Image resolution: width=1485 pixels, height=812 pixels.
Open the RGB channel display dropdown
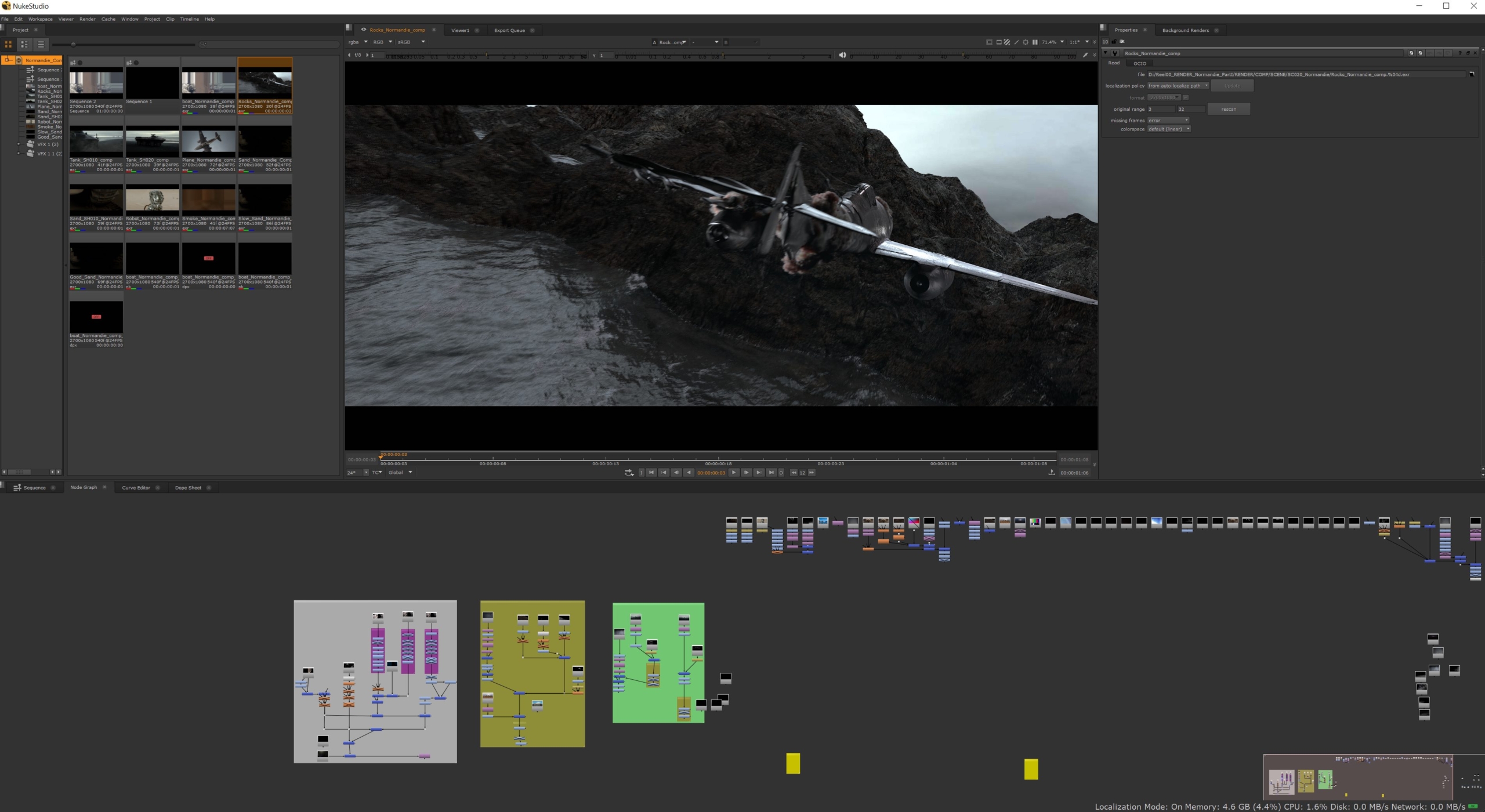(x=383, y=42)
